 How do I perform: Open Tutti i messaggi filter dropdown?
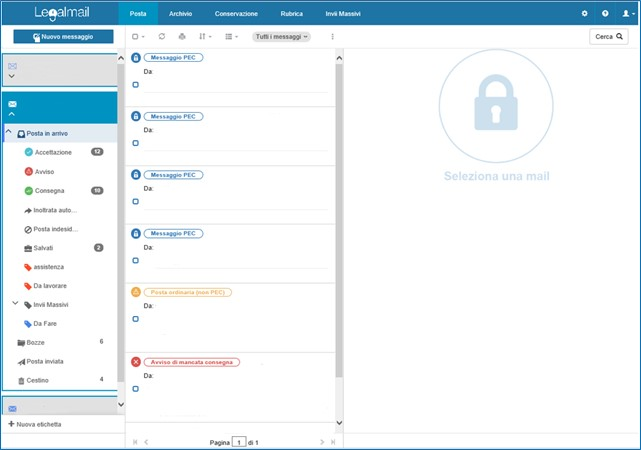pos(281,36)
